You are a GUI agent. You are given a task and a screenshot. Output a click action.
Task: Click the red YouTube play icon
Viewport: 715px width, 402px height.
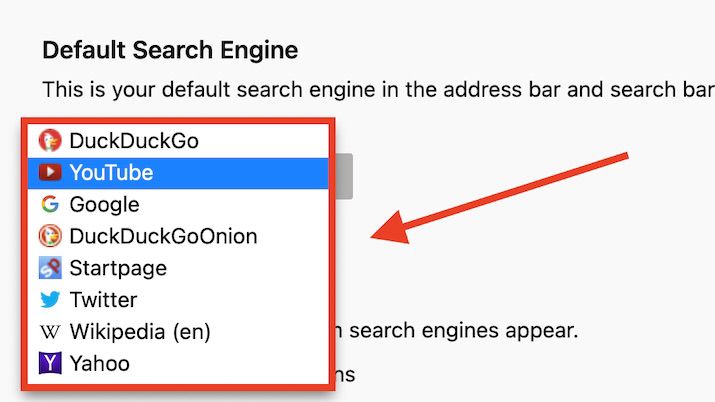click(x=49, y=173)
